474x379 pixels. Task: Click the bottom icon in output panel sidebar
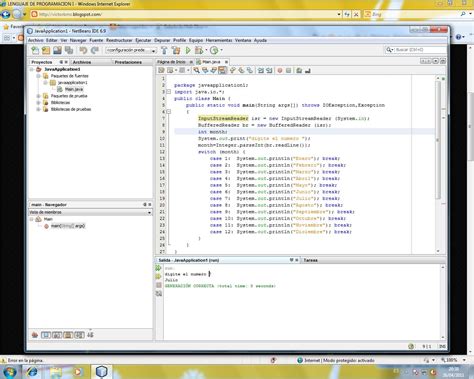(x=159, y=293)
